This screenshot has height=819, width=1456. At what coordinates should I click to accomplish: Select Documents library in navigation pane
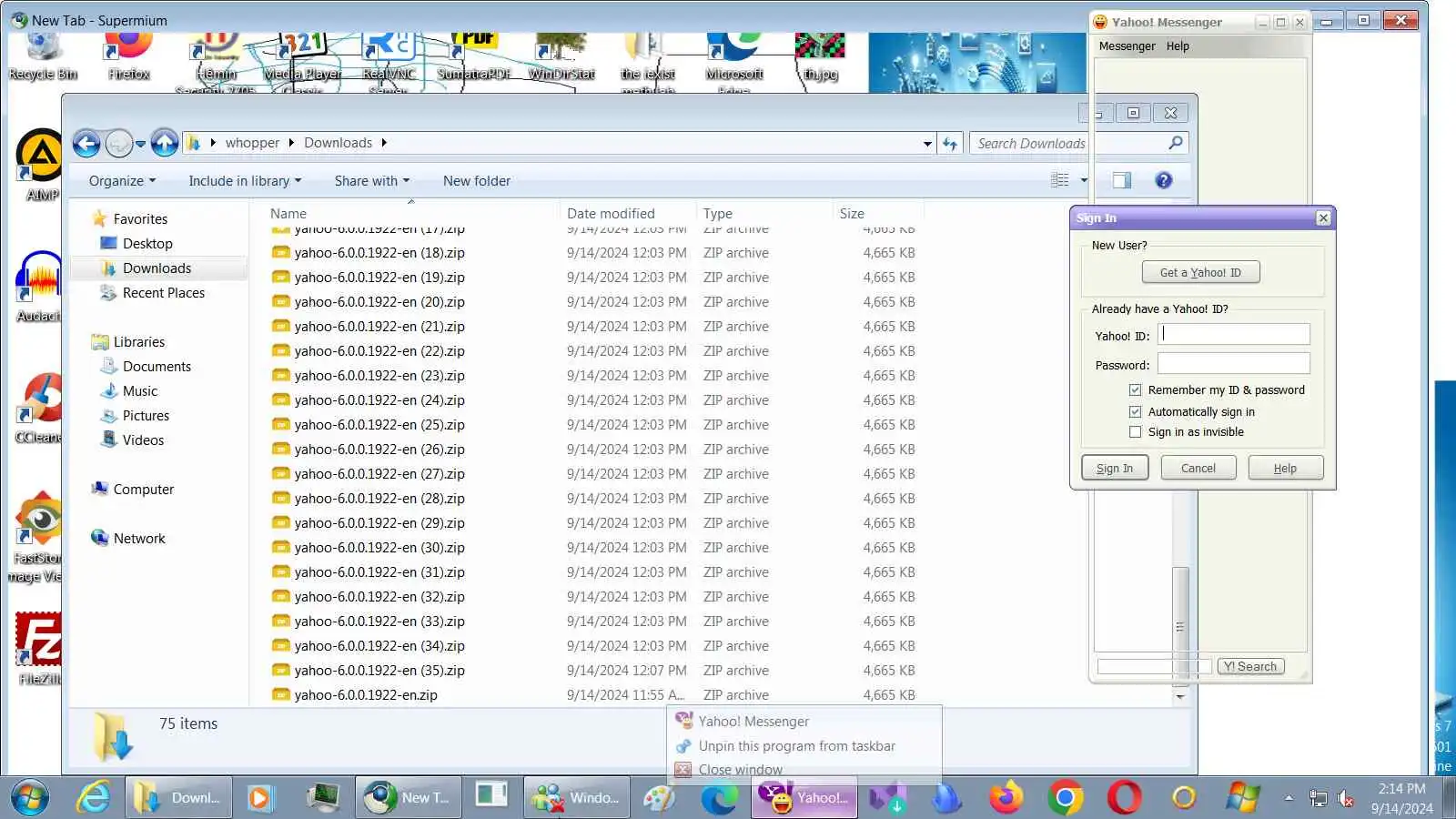coord(157,366)
